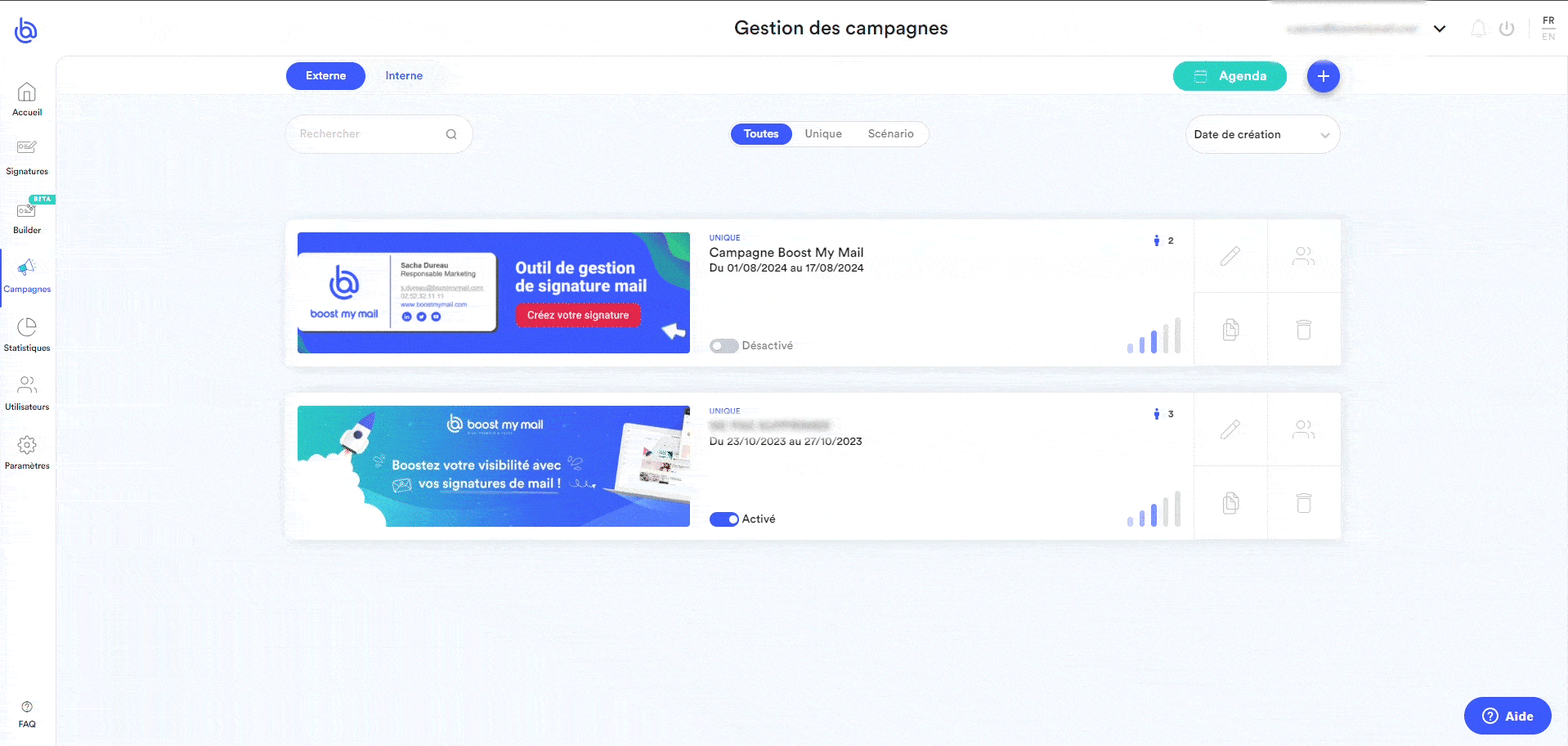Enable the Désactivé campaign toggle
This screenshot has height=746, width=1568.
tap(724, 346)
